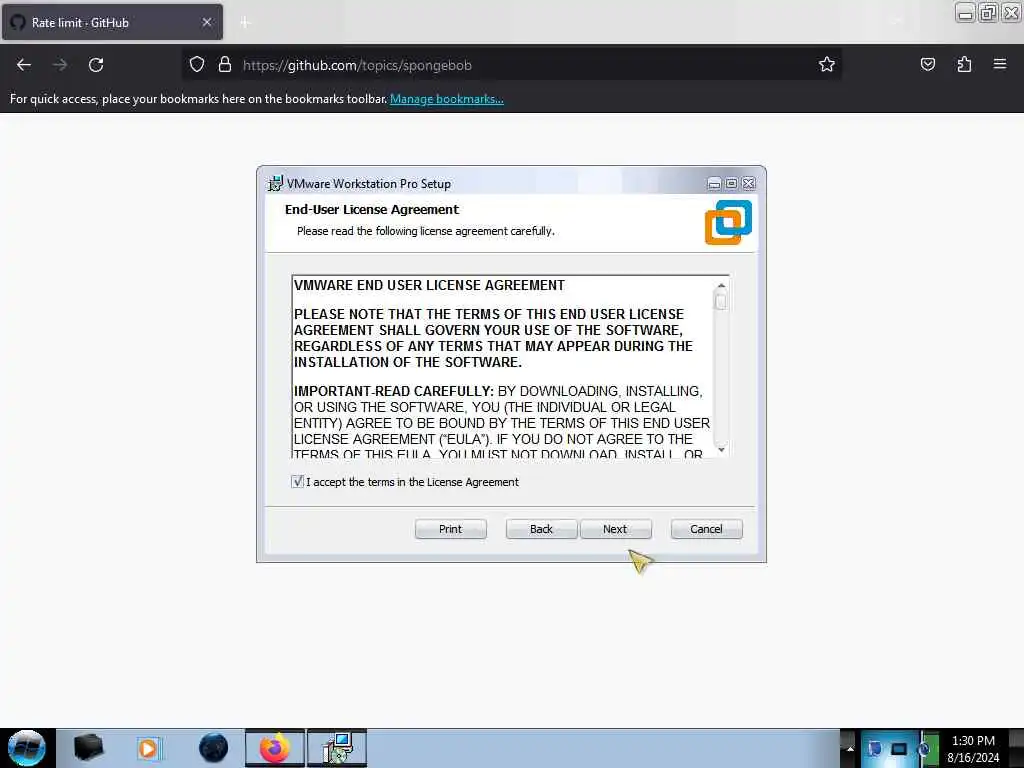Select the Rate limit · GitHub tab
The image size is (1024, 768).
pyautogui.click(x=112, y=22)
